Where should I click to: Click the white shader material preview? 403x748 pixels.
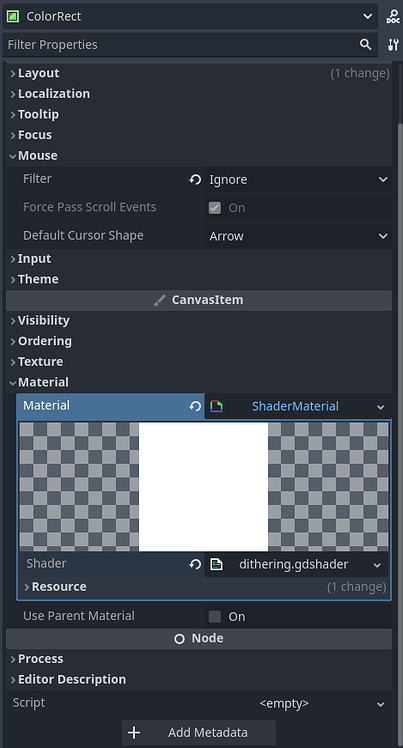click(x=204, y=487)
